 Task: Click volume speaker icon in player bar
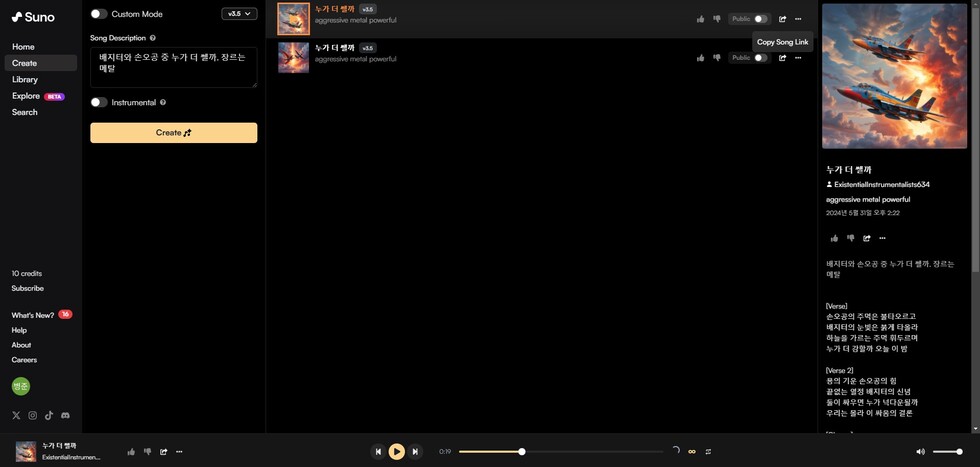921,452
